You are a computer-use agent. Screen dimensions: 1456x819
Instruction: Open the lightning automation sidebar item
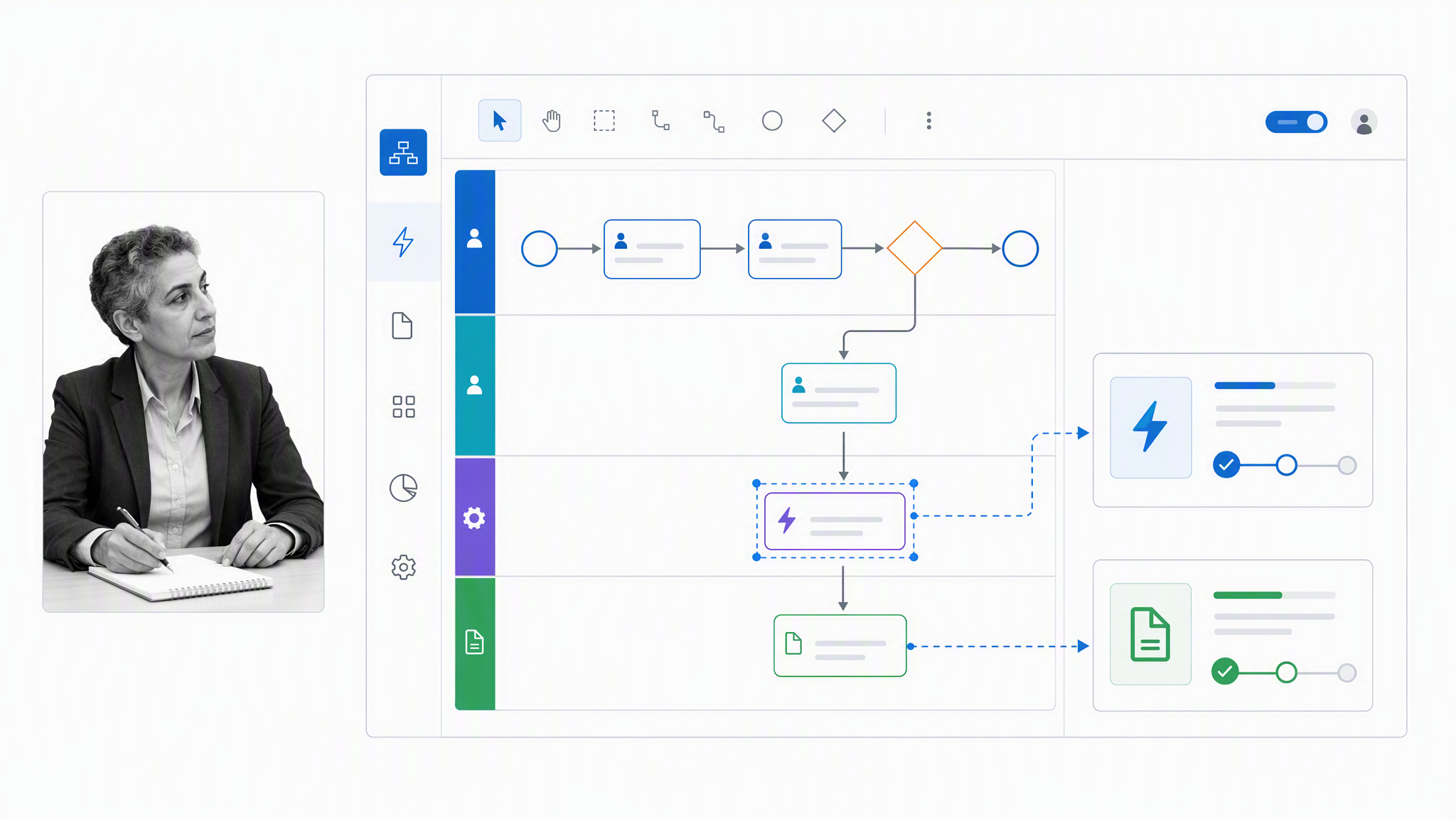coord(403,242)
